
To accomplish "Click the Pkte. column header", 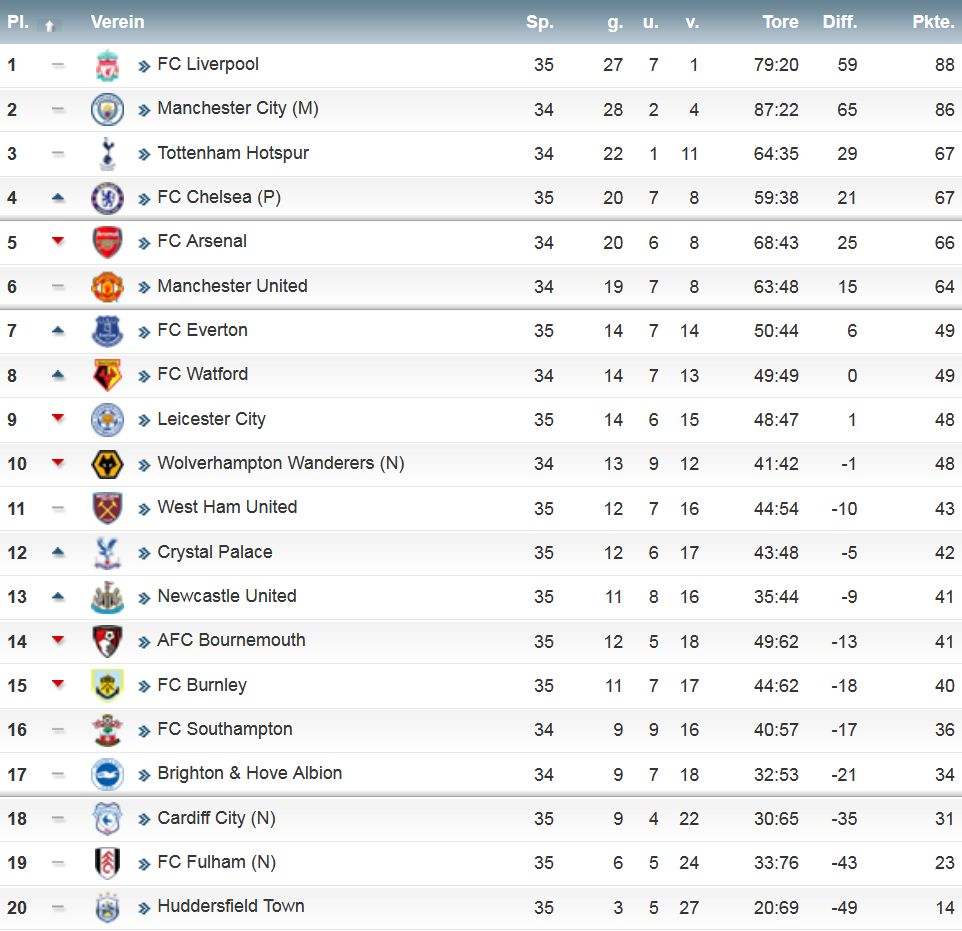I will (933, 22).
